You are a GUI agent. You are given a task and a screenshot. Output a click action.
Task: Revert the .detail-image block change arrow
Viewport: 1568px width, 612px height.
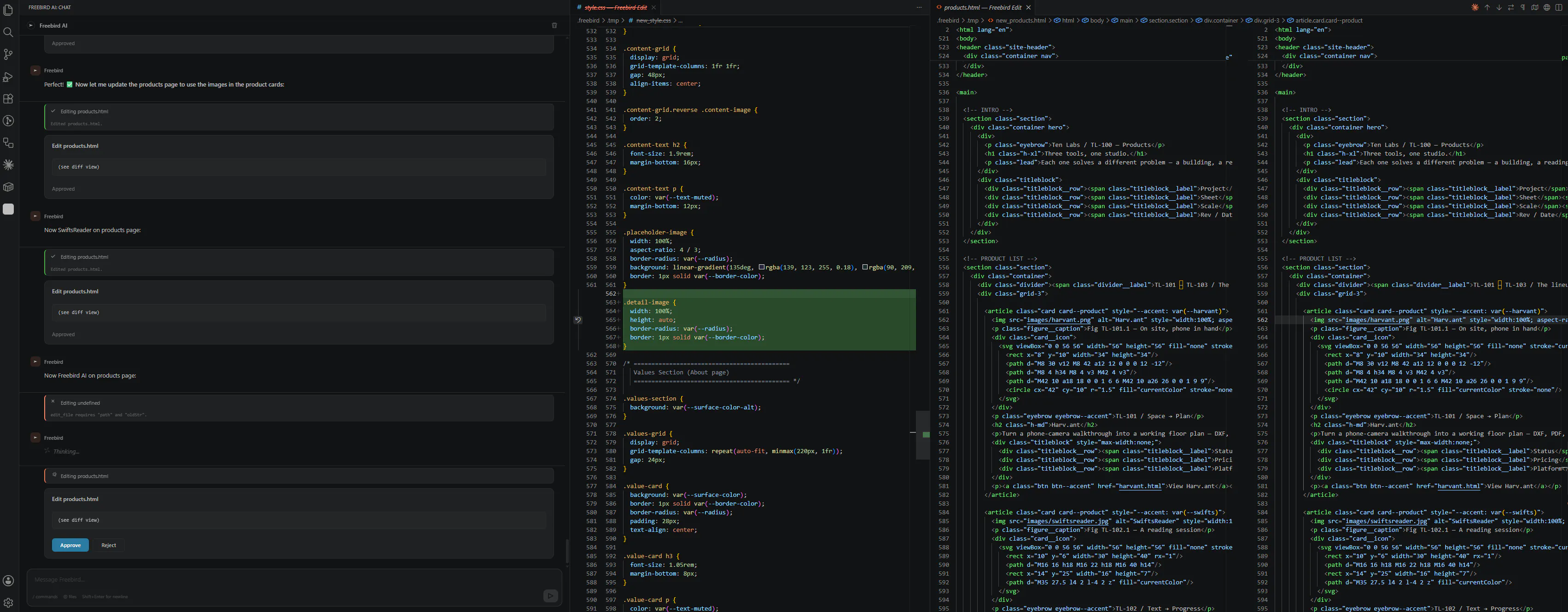(x=577, y=320)
